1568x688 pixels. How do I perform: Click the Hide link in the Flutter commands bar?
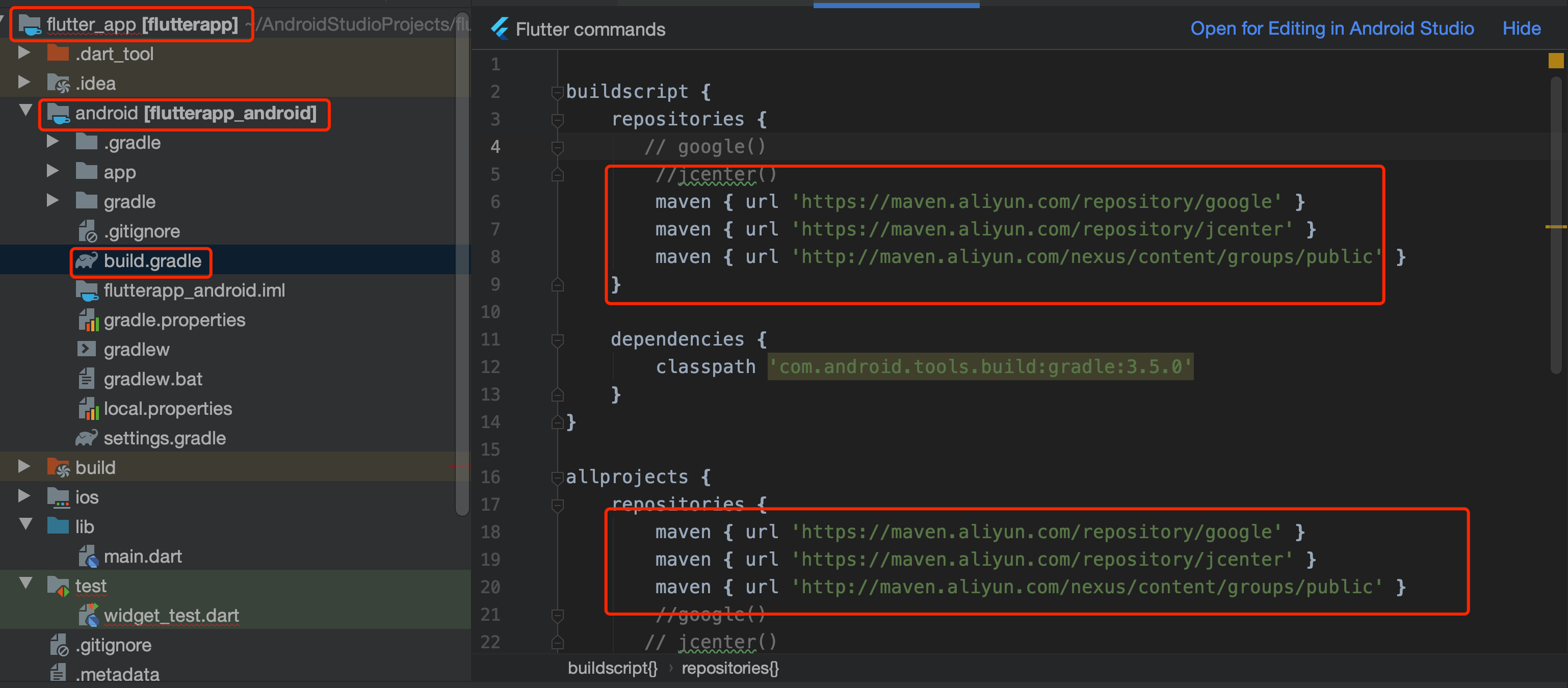coord(1521,29)
